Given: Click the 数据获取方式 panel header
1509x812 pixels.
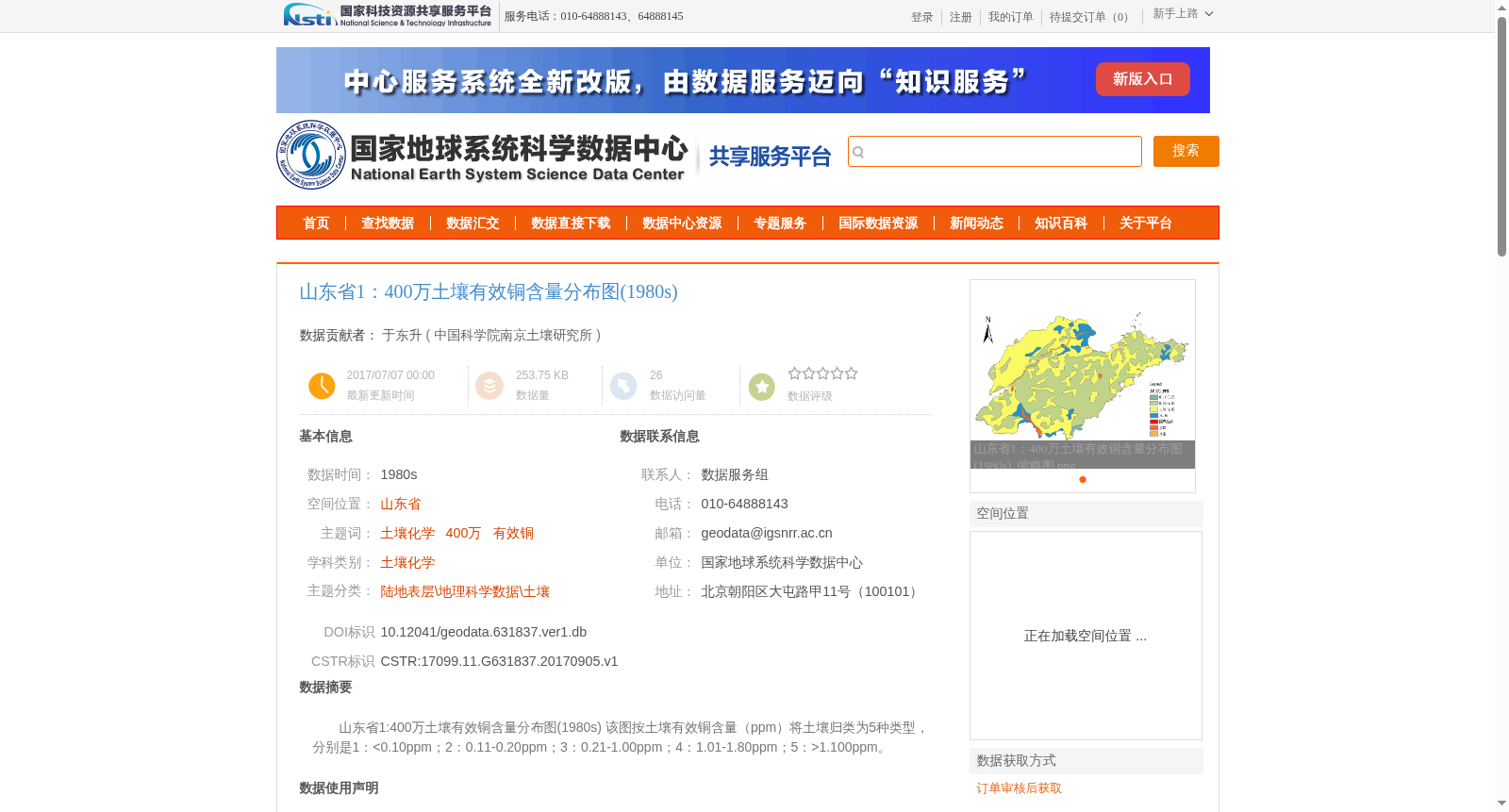Looking at the screenshot, I should click(x=1086, y=761).
